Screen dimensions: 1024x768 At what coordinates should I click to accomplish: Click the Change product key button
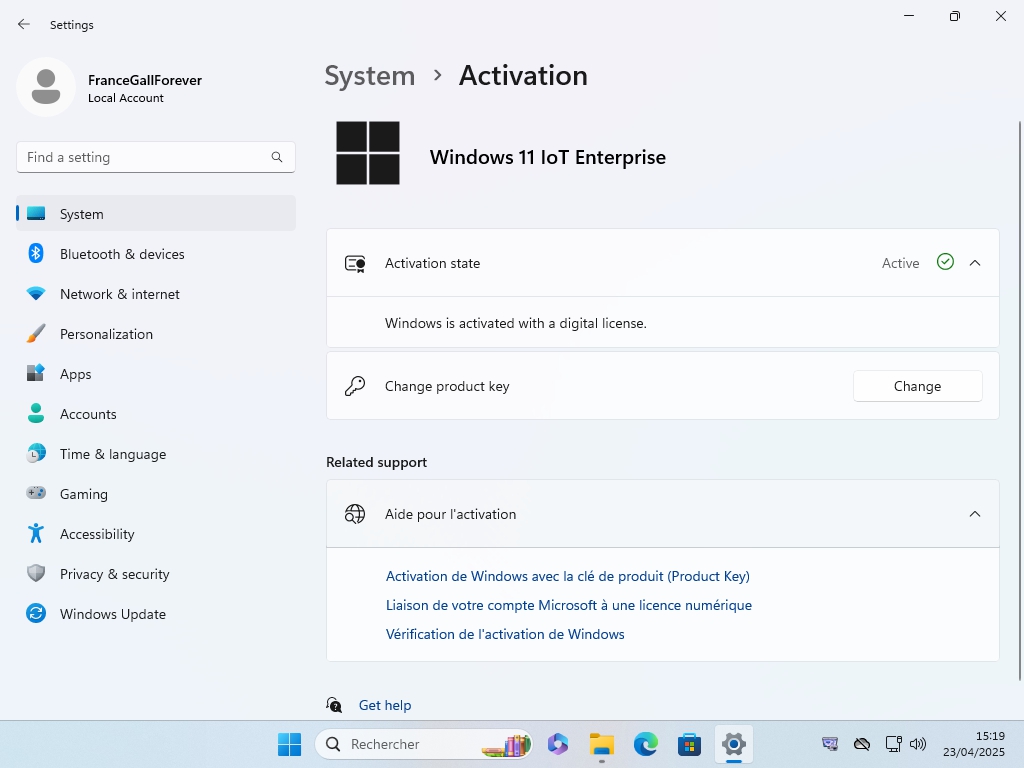point(917,386)
